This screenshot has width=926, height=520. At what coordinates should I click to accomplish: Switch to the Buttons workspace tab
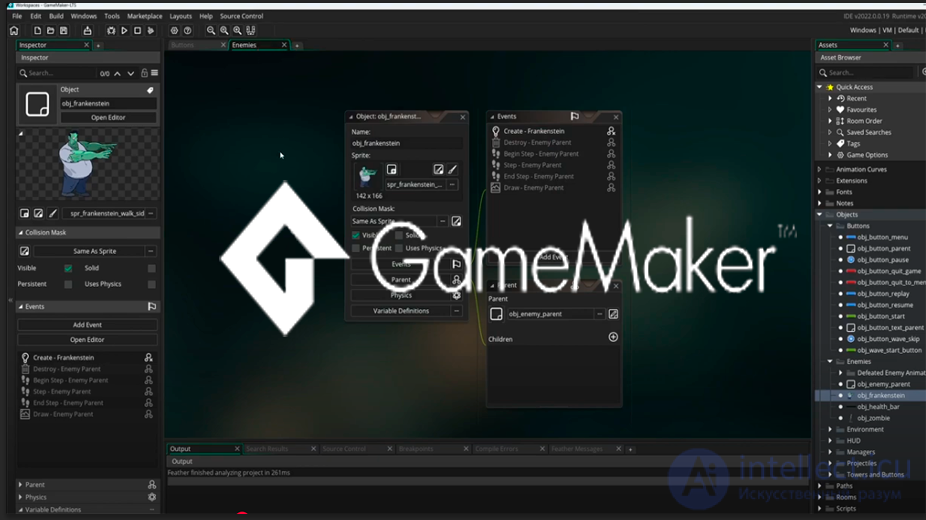(x=183, y=45)
